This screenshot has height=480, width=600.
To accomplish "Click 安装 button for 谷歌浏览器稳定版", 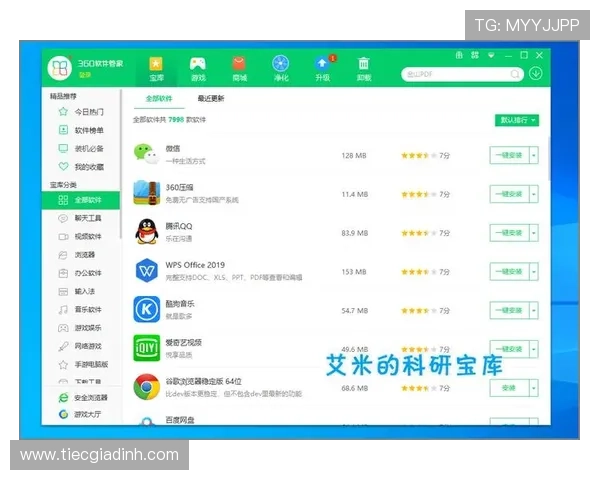I will pos(509,388).
